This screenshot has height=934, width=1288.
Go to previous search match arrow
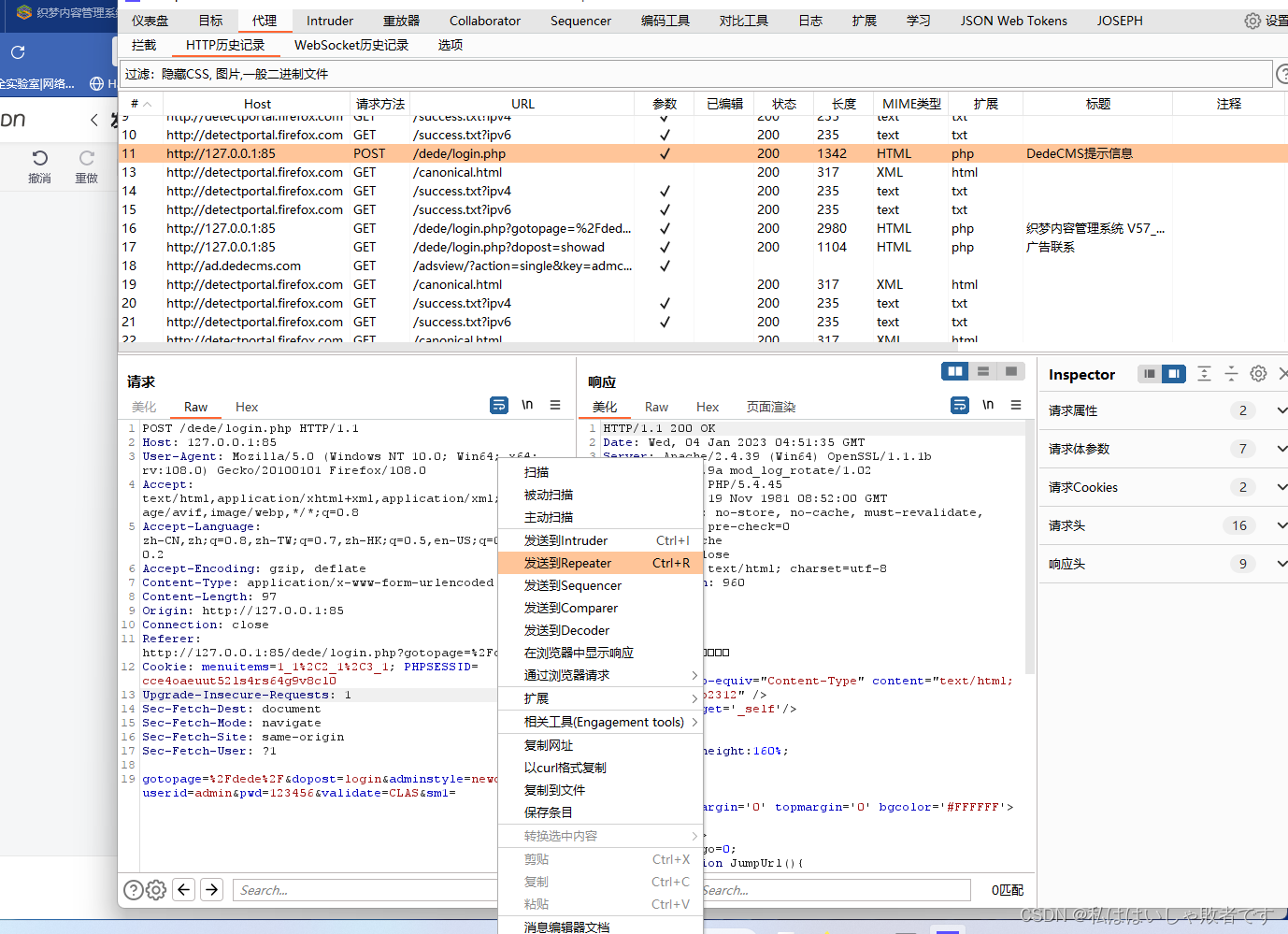[184, 890]
